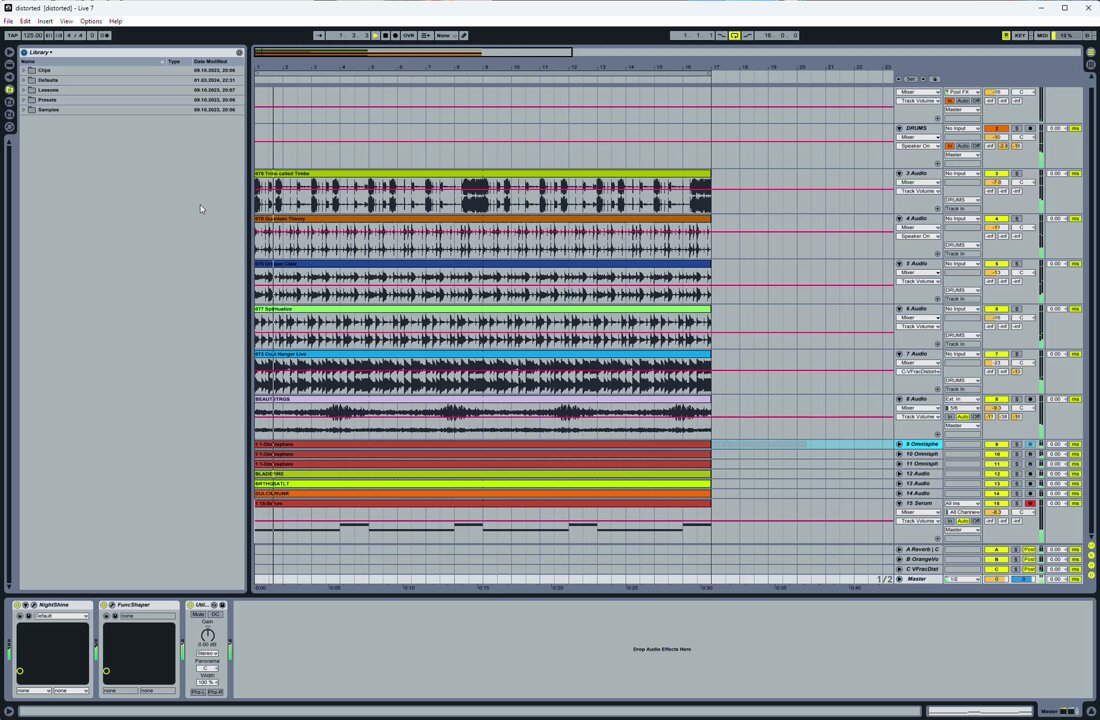
Task: Open NightShine Default preset dropdown
Action: tap(62, 616)
